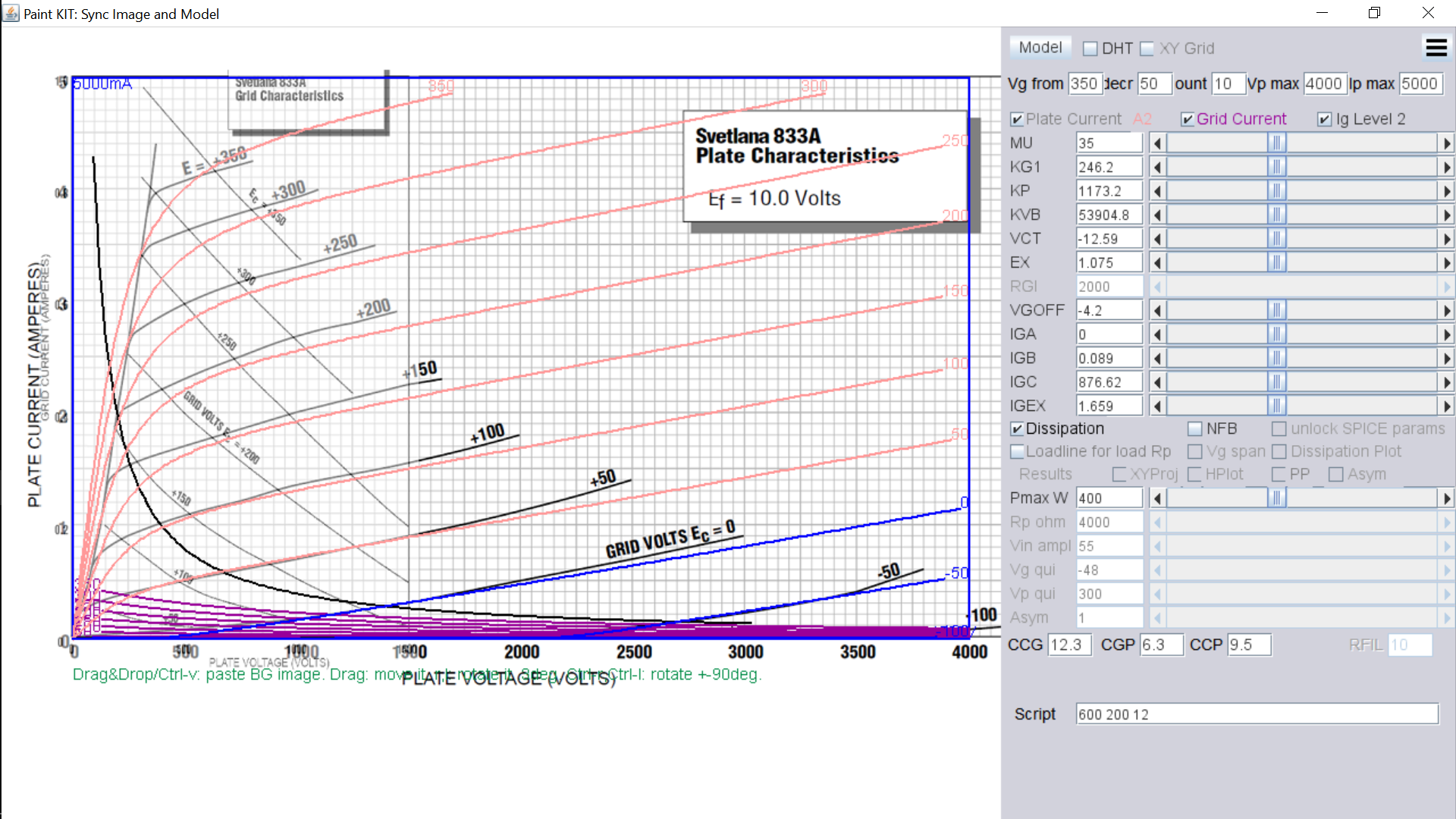Toggle the XY Grid checkbox
This screenshot has width=1456, height=819.
[1147, 49]
